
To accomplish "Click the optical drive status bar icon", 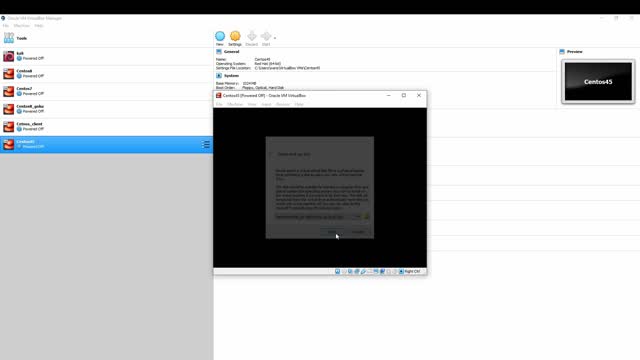I will pyautogui.click(x=344, y=271).
